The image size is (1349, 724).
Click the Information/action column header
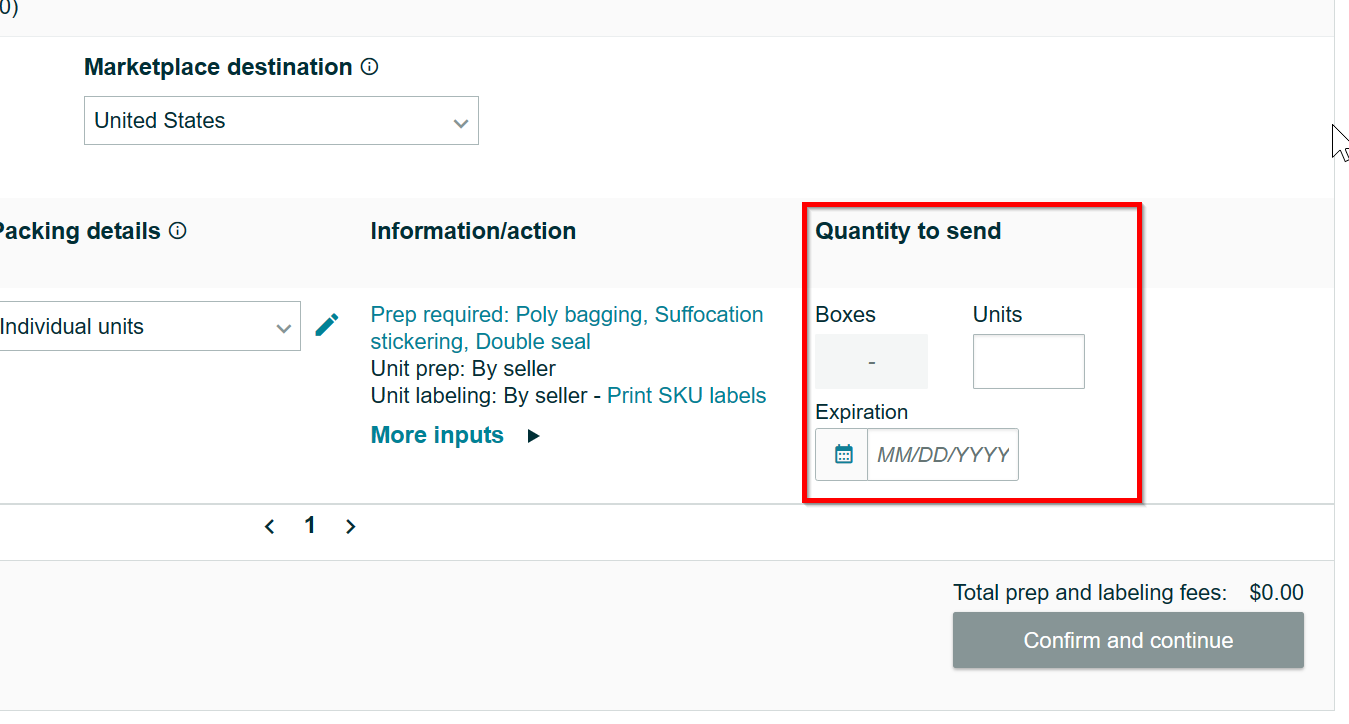[473, 232]
